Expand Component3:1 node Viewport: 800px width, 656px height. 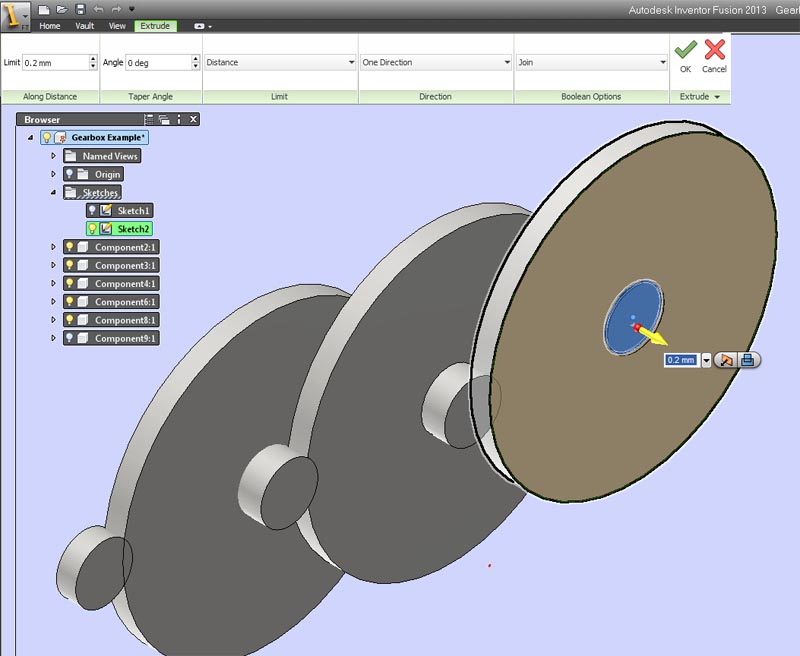tap(53, 266)
